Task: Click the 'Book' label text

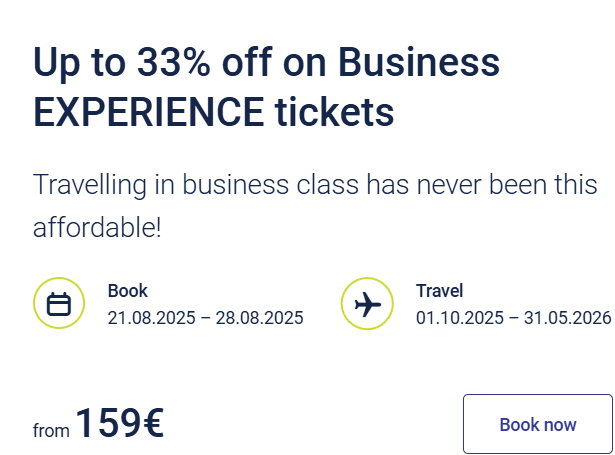Action: coord(128,291)
